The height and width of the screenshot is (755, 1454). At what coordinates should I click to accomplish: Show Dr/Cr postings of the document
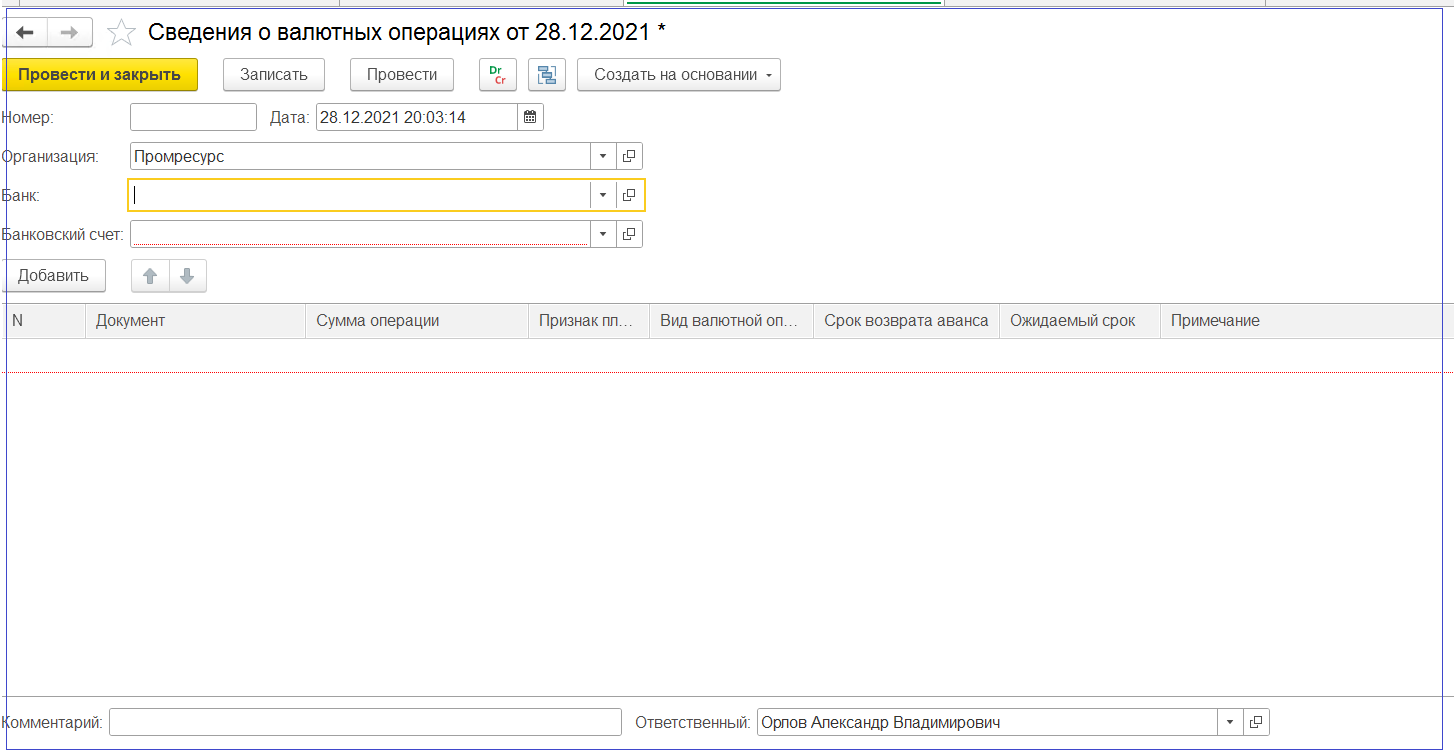[x=498, y=75]
